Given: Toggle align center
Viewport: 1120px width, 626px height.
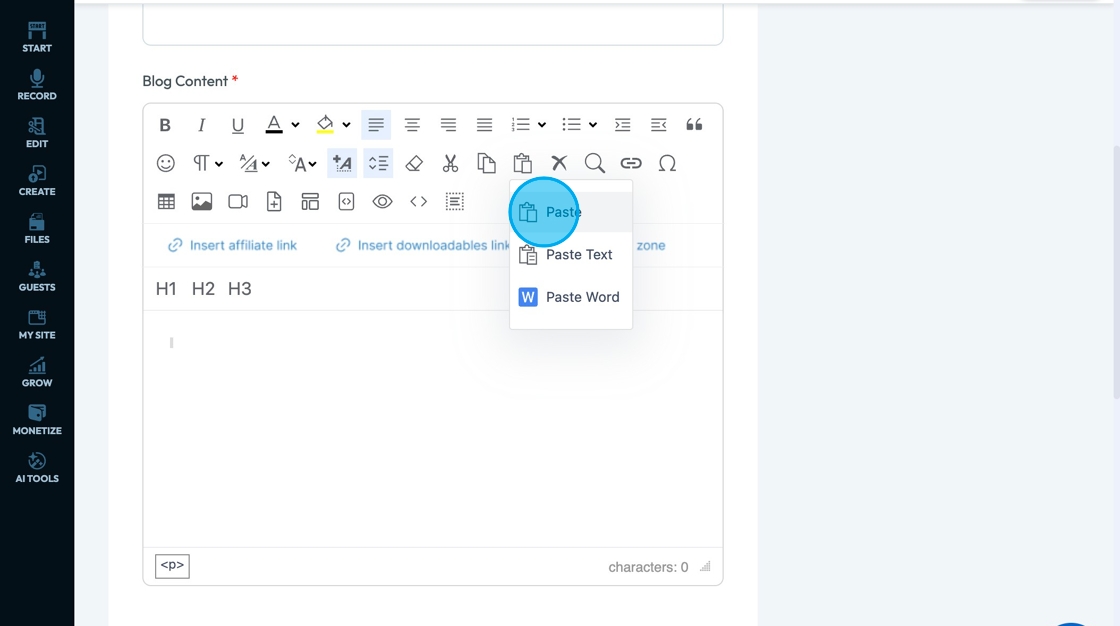Looking at the screenshot, I should pyautogui.click(x=412, y=125).
